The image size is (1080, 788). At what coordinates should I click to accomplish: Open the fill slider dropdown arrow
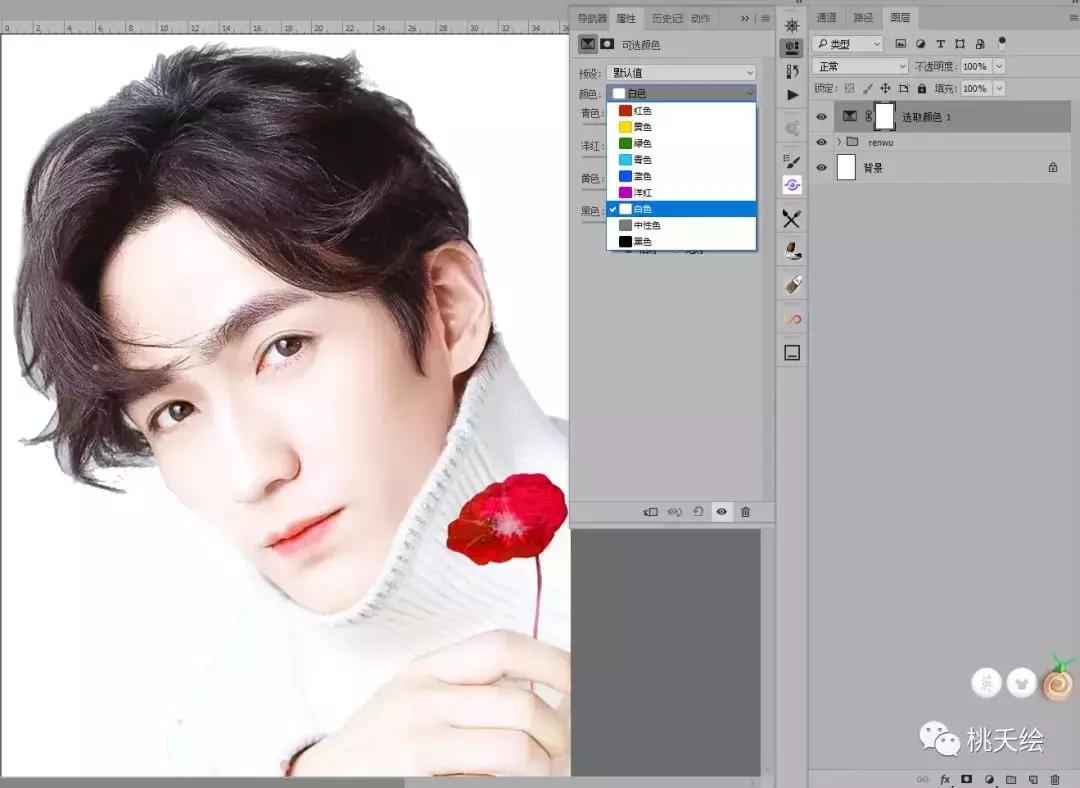999,88
